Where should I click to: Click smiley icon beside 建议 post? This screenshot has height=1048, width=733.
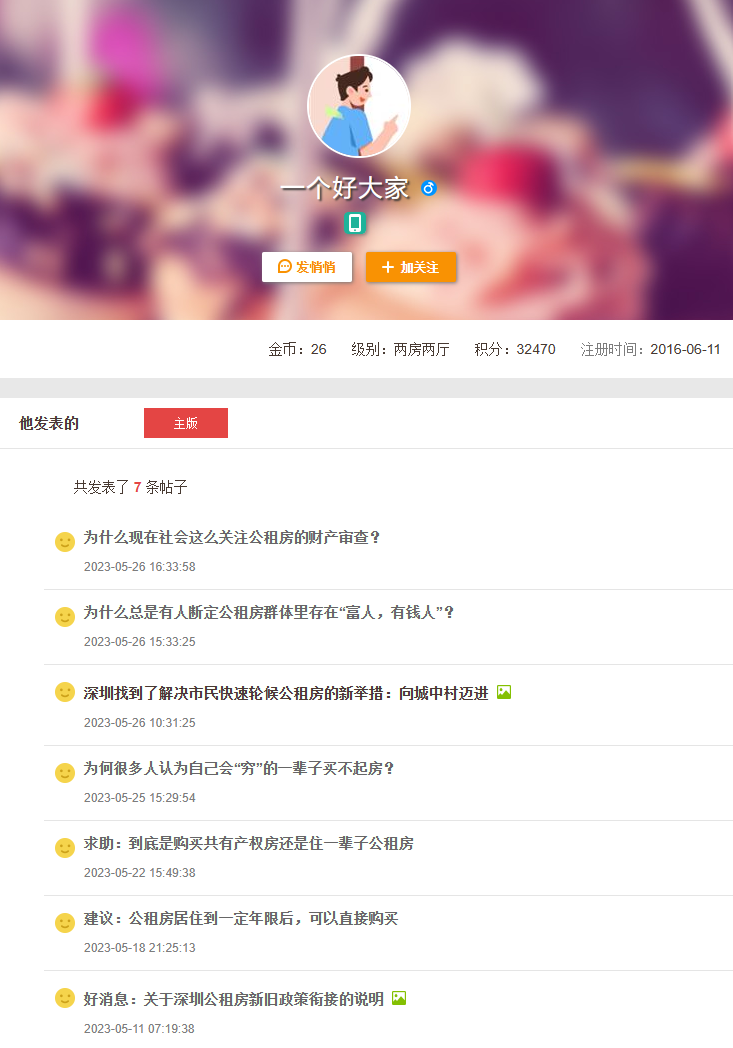click(65, 923)
